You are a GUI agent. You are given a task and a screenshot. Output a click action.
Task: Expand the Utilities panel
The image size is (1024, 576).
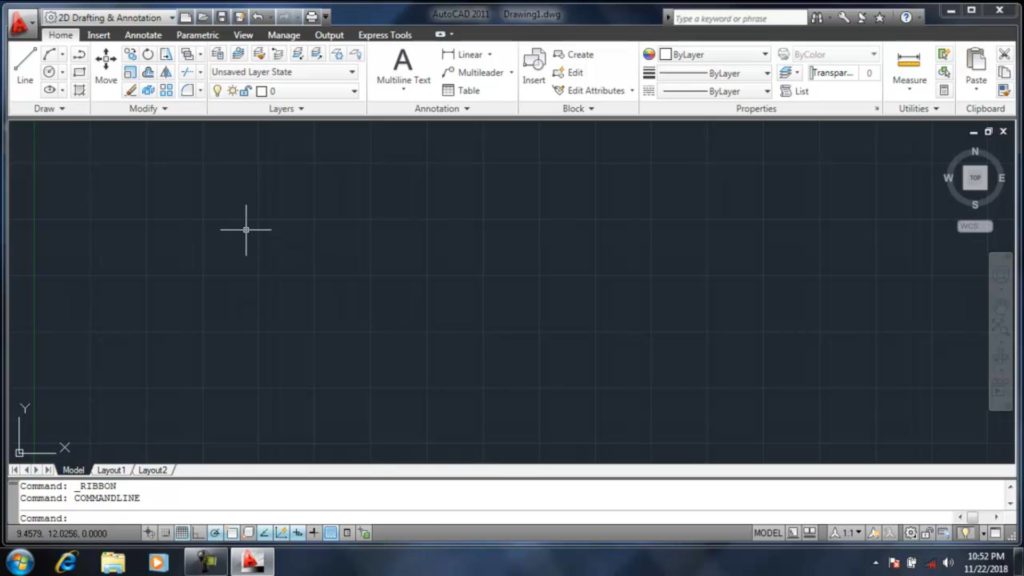pyautogui.click(x=919, y=109)
